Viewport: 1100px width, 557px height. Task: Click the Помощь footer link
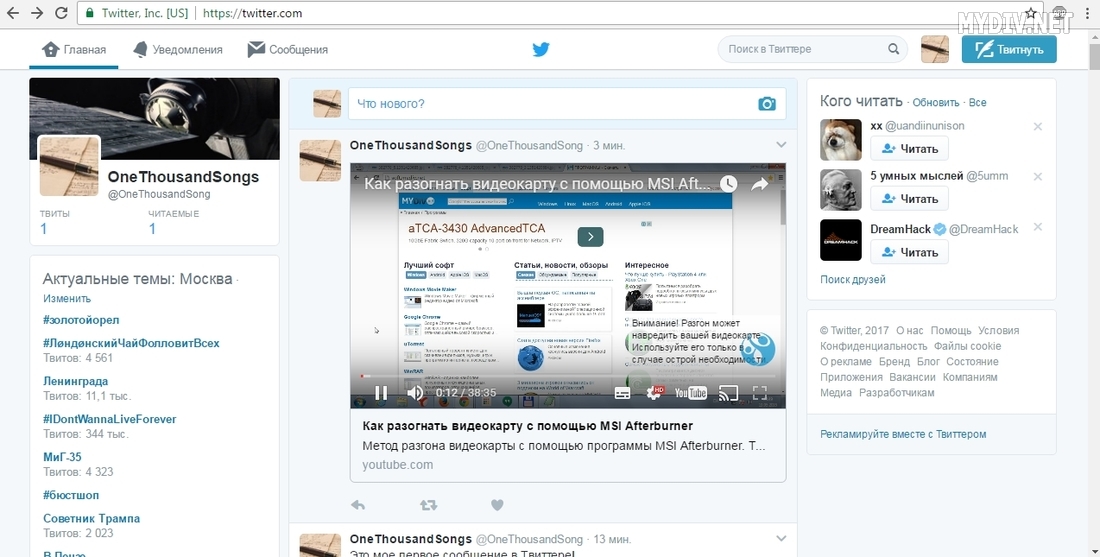(951, 330)
